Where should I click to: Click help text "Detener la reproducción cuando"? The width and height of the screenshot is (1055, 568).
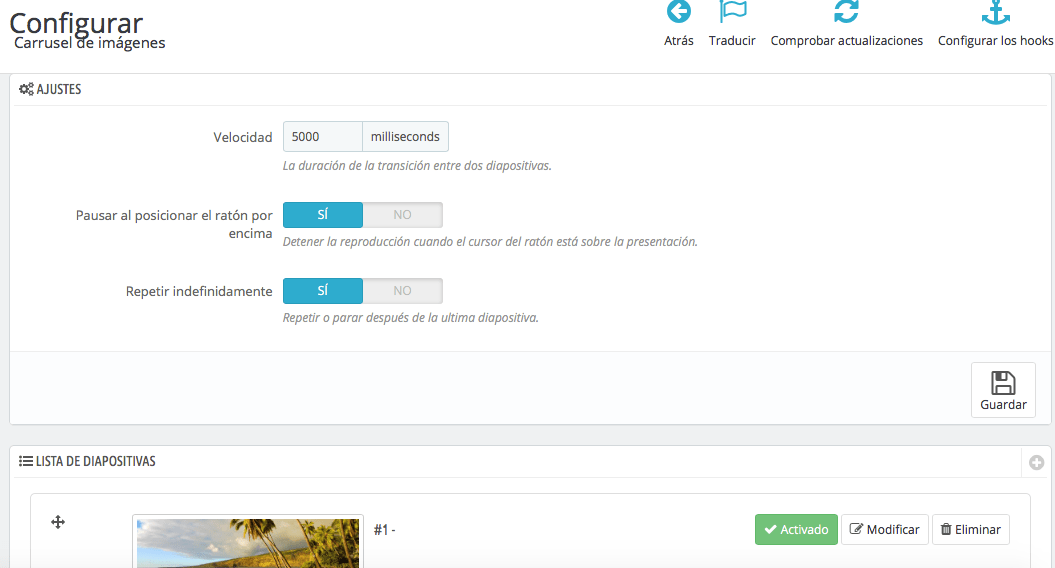(490, 242)
